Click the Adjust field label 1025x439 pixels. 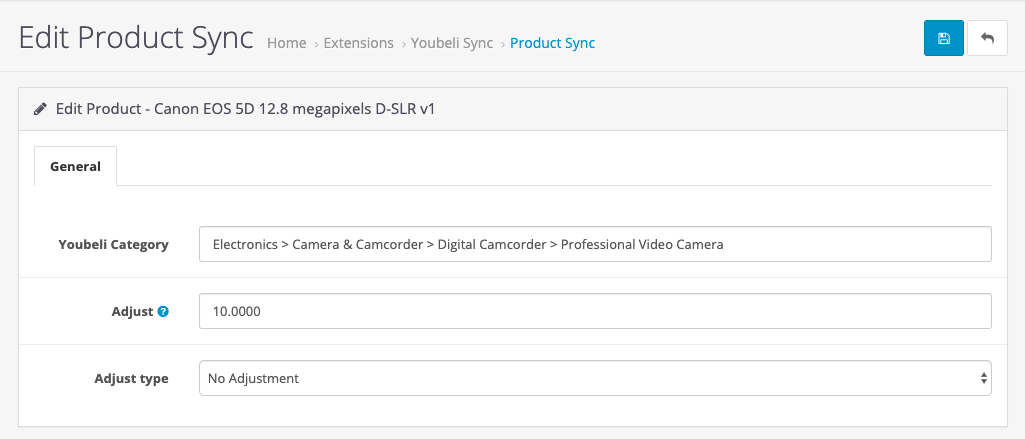(x=131, y=311)
